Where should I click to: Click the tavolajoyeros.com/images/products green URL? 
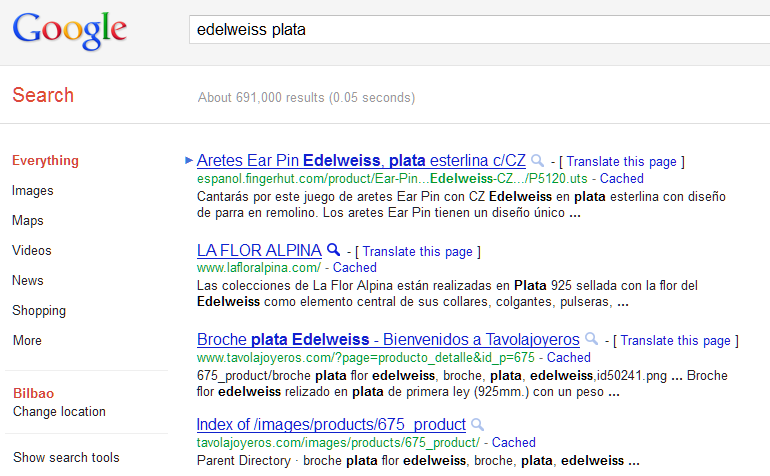(x=338, y=443)
